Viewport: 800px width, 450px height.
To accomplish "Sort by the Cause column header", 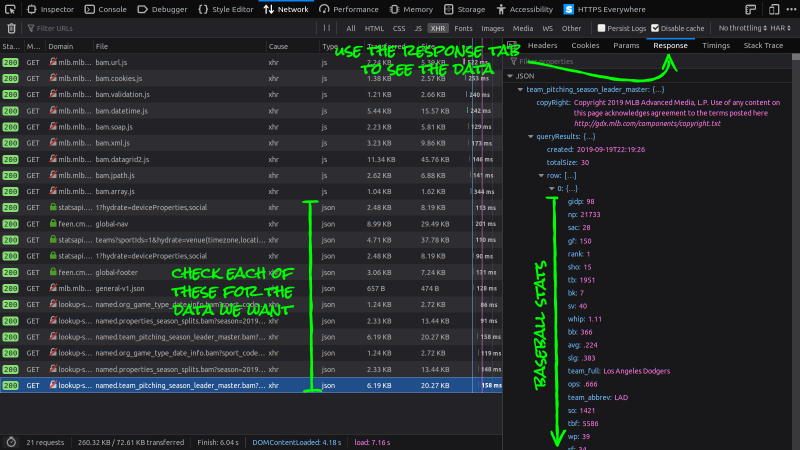I will coord(292,46).
